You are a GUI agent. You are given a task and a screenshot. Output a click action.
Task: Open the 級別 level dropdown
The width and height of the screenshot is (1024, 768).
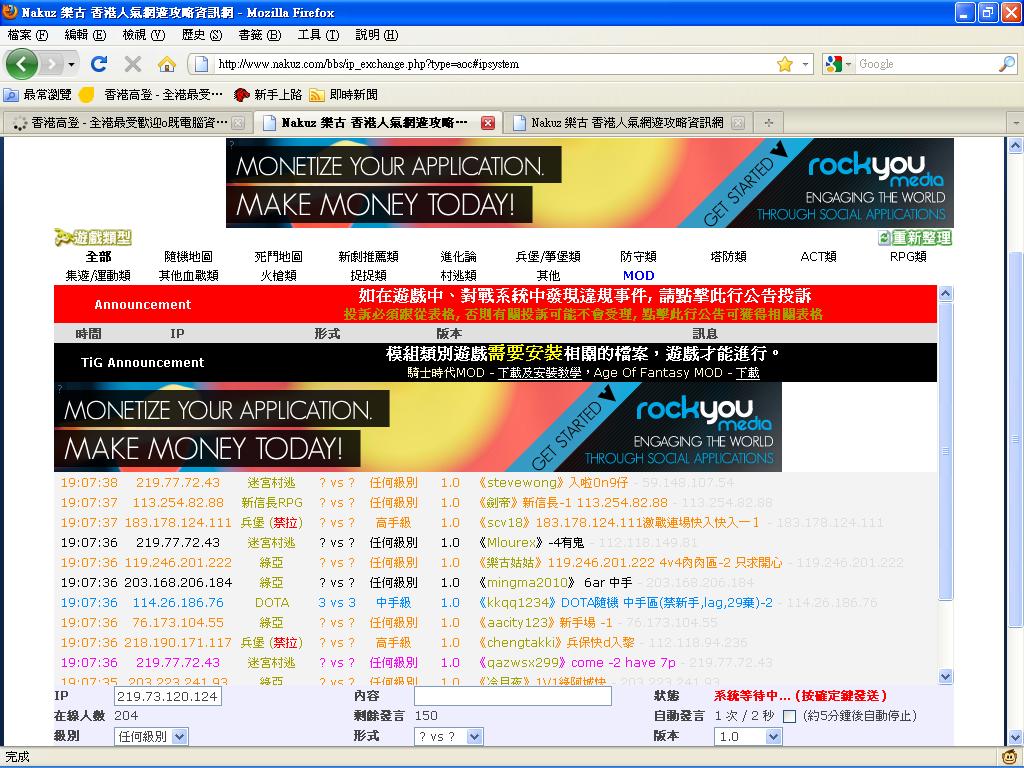click(151, 736)
